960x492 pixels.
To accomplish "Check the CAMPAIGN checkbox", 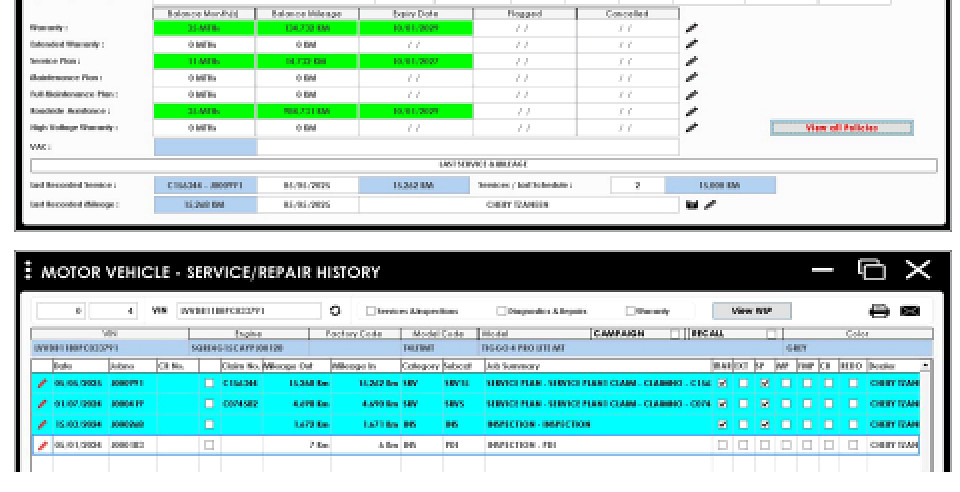I will point(675,334).
